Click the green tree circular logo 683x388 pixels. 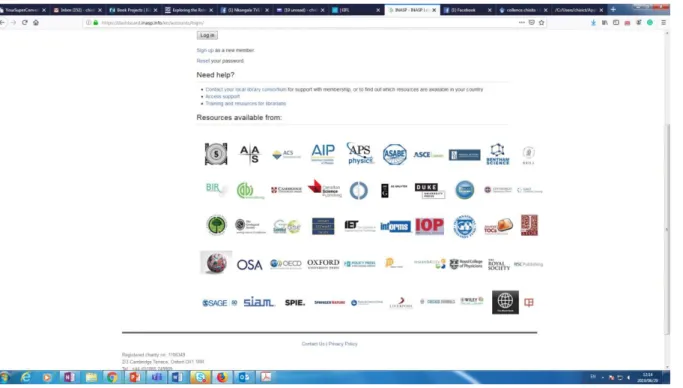(216, 226)
